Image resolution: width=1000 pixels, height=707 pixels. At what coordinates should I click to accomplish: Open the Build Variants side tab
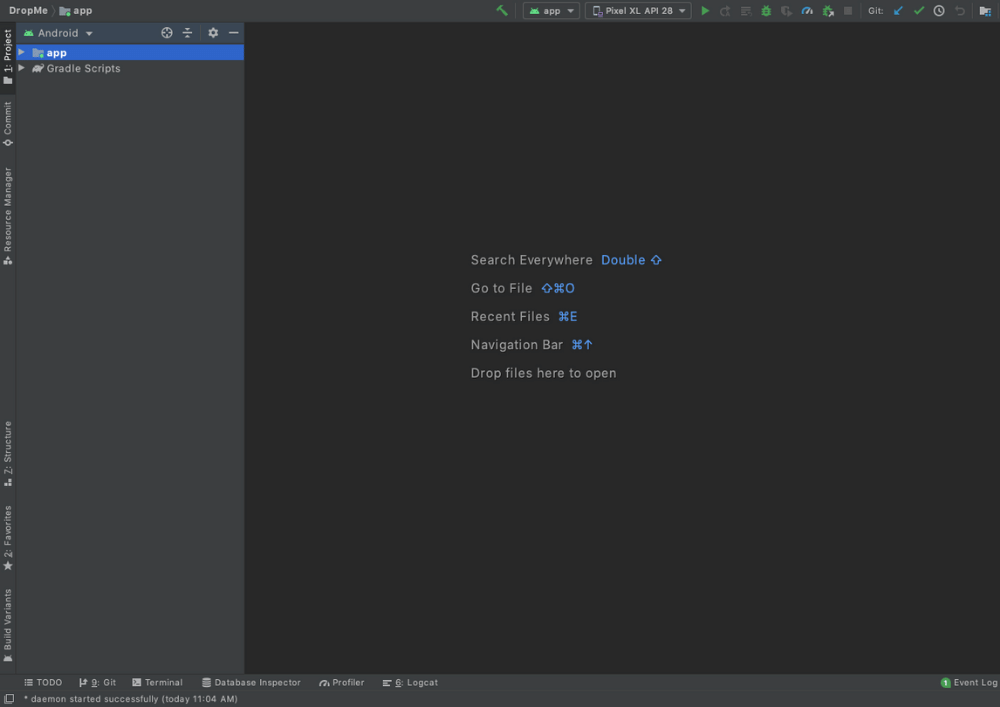8,625
